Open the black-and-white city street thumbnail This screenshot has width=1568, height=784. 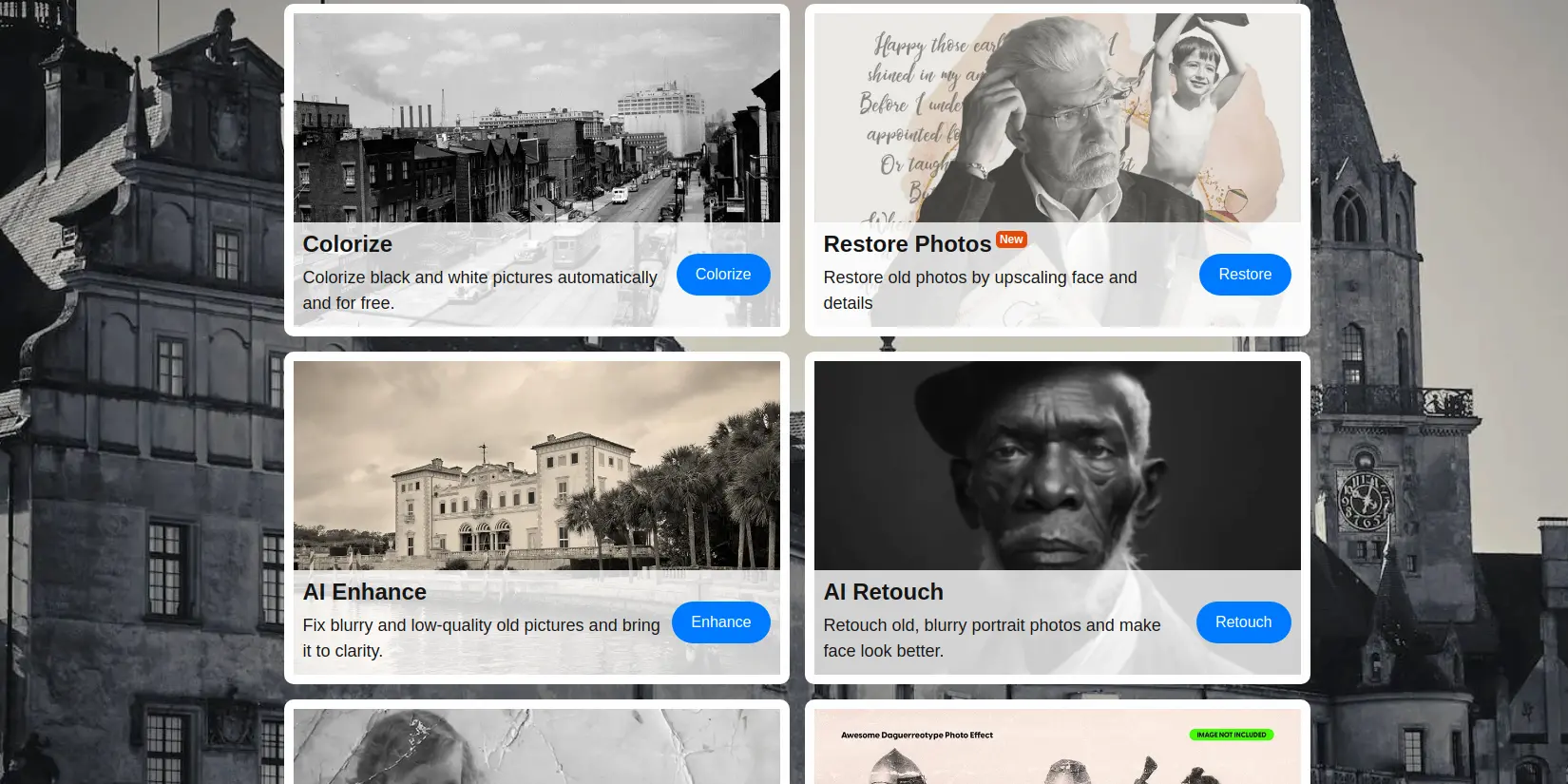pyautogui.click(x=537, y=118)
